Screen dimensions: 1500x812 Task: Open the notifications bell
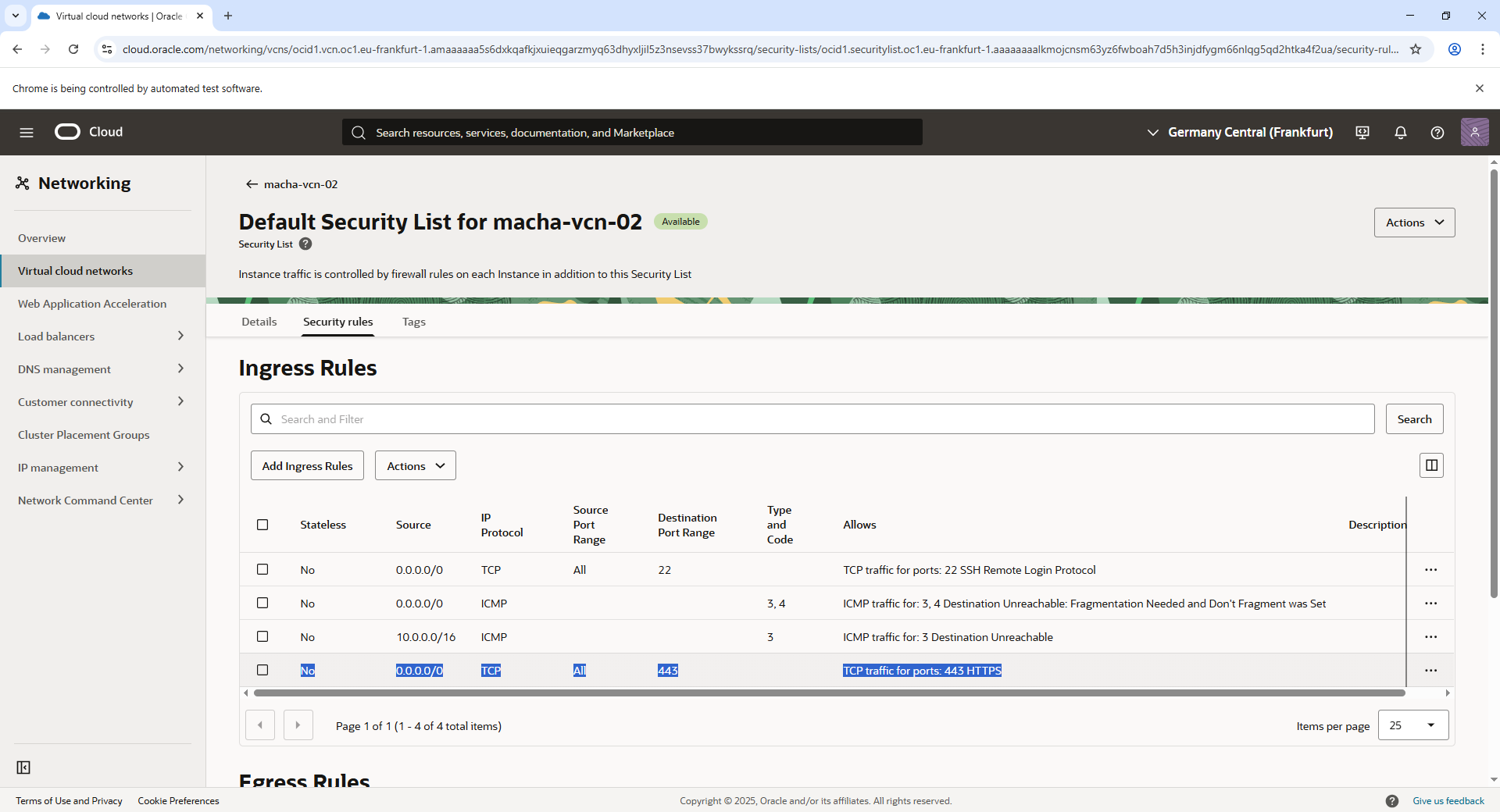[1400, 133]
